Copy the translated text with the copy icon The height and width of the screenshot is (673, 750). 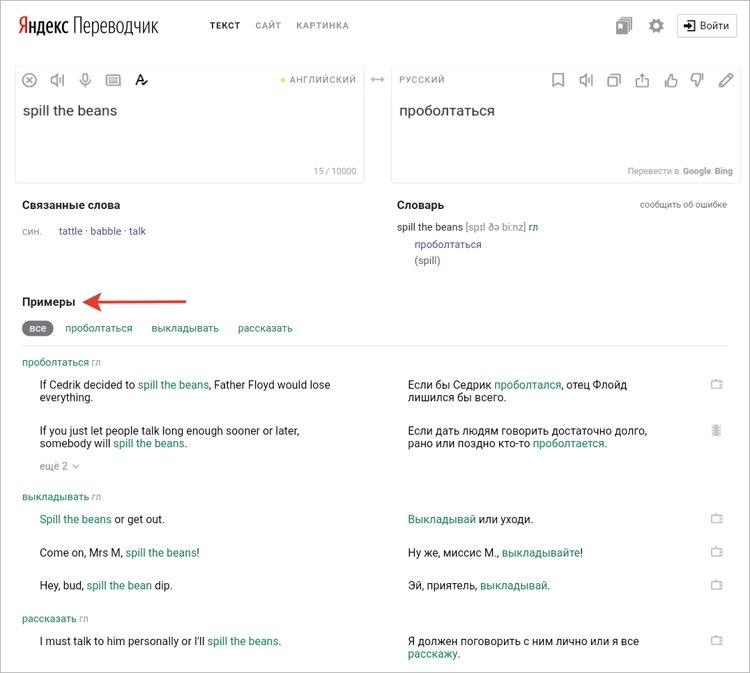614,80
